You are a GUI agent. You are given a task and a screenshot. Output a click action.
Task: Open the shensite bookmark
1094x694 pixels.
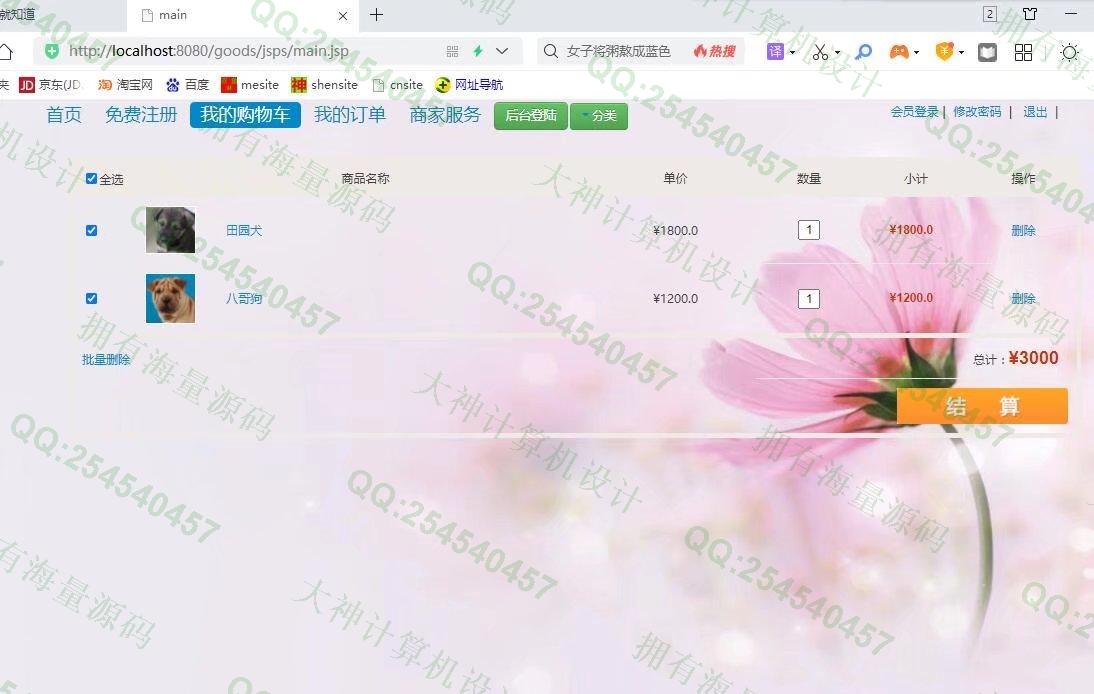(324, 85)
